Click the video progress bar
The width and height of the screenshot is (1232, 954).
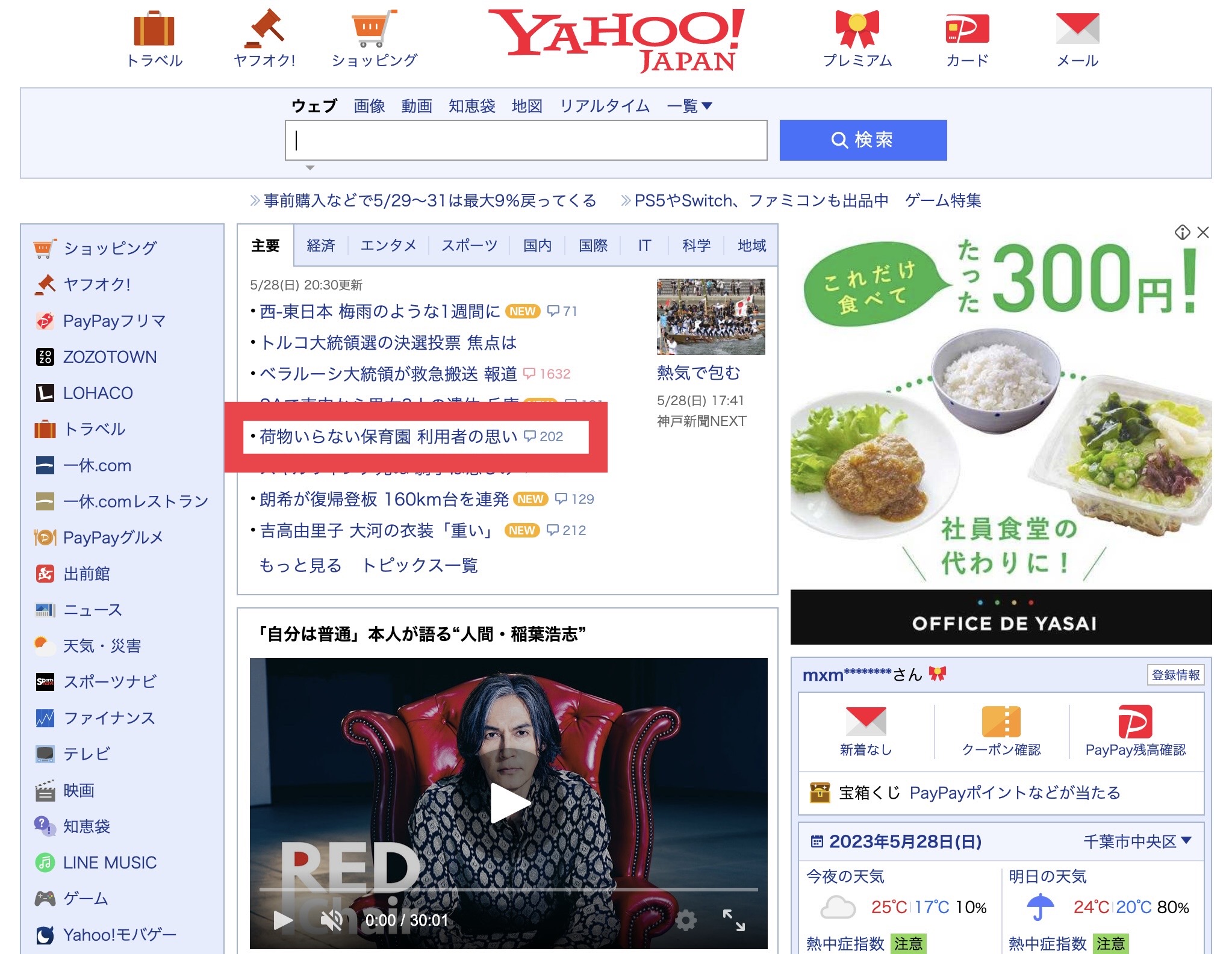(x=508, y=889)
